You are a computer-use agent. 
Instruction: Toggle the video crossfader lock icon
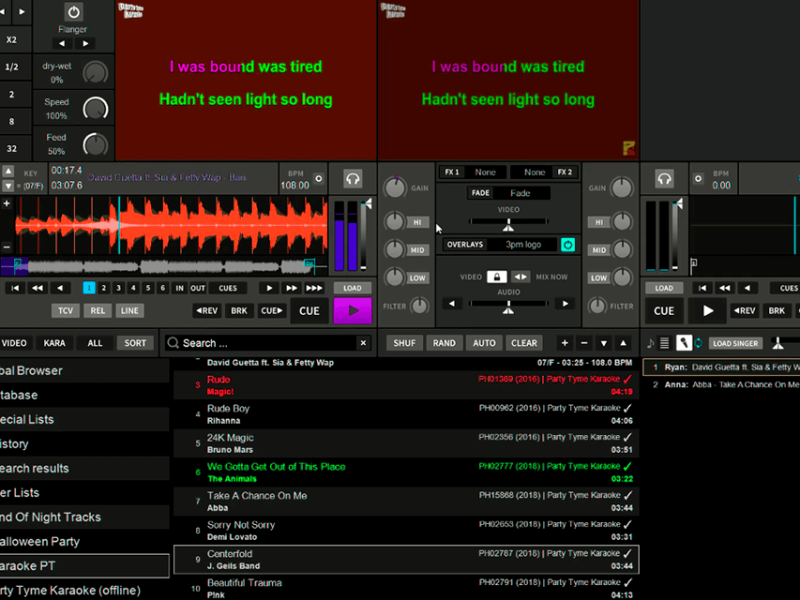click(x=496, y=277)
